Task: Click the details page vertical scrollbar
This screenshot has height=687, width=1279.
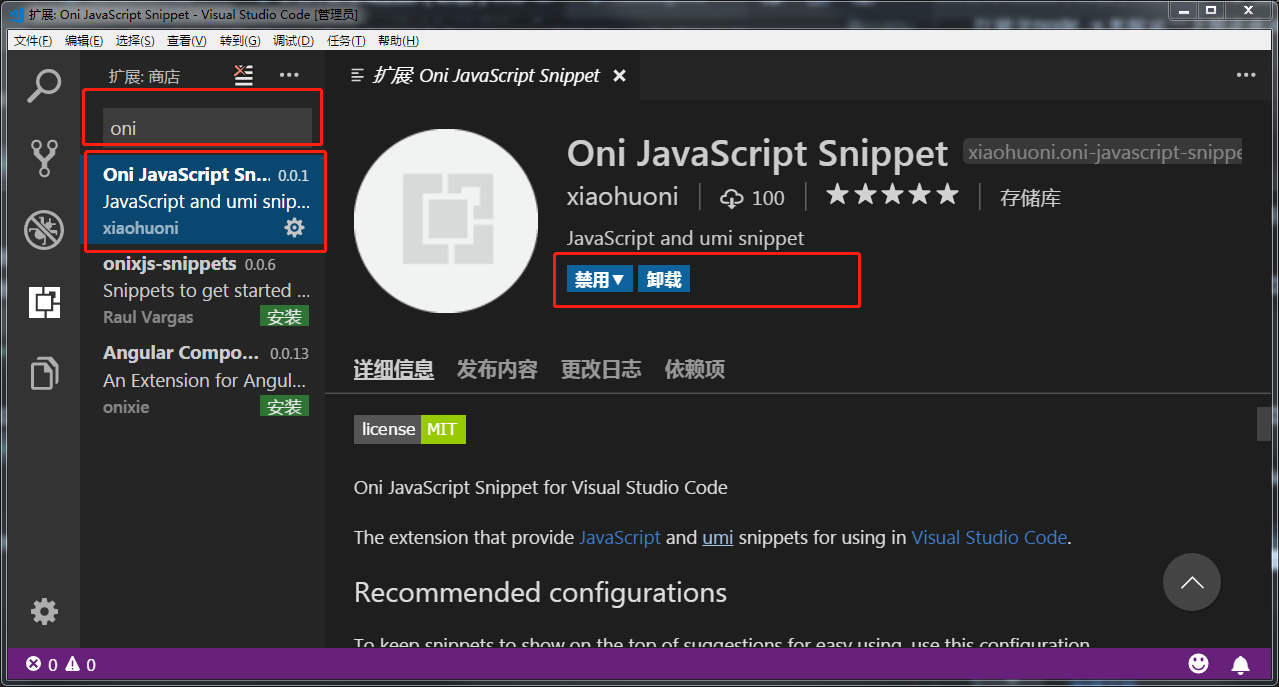Action: click(x=1266, y=424)
